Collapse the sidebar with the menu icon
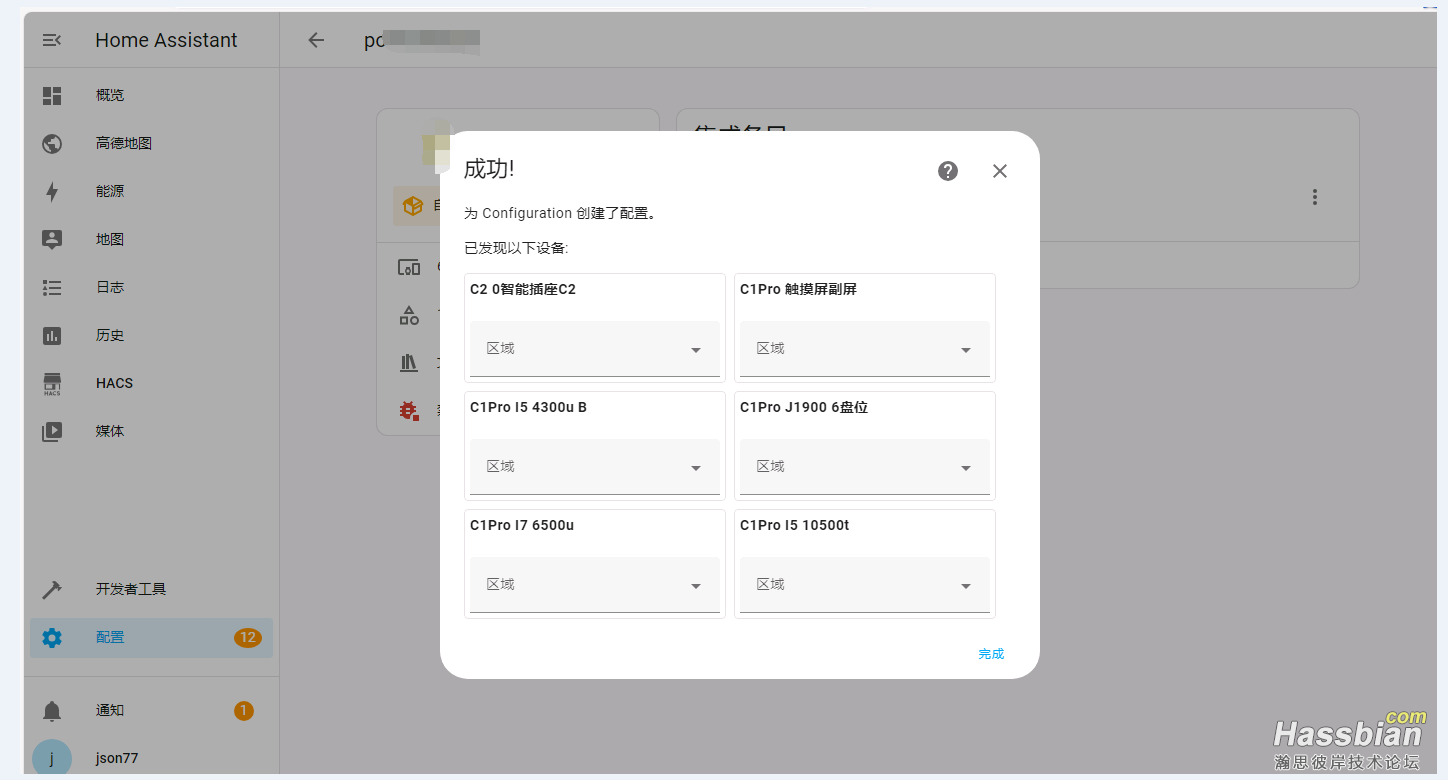 (x=52, y=40)
